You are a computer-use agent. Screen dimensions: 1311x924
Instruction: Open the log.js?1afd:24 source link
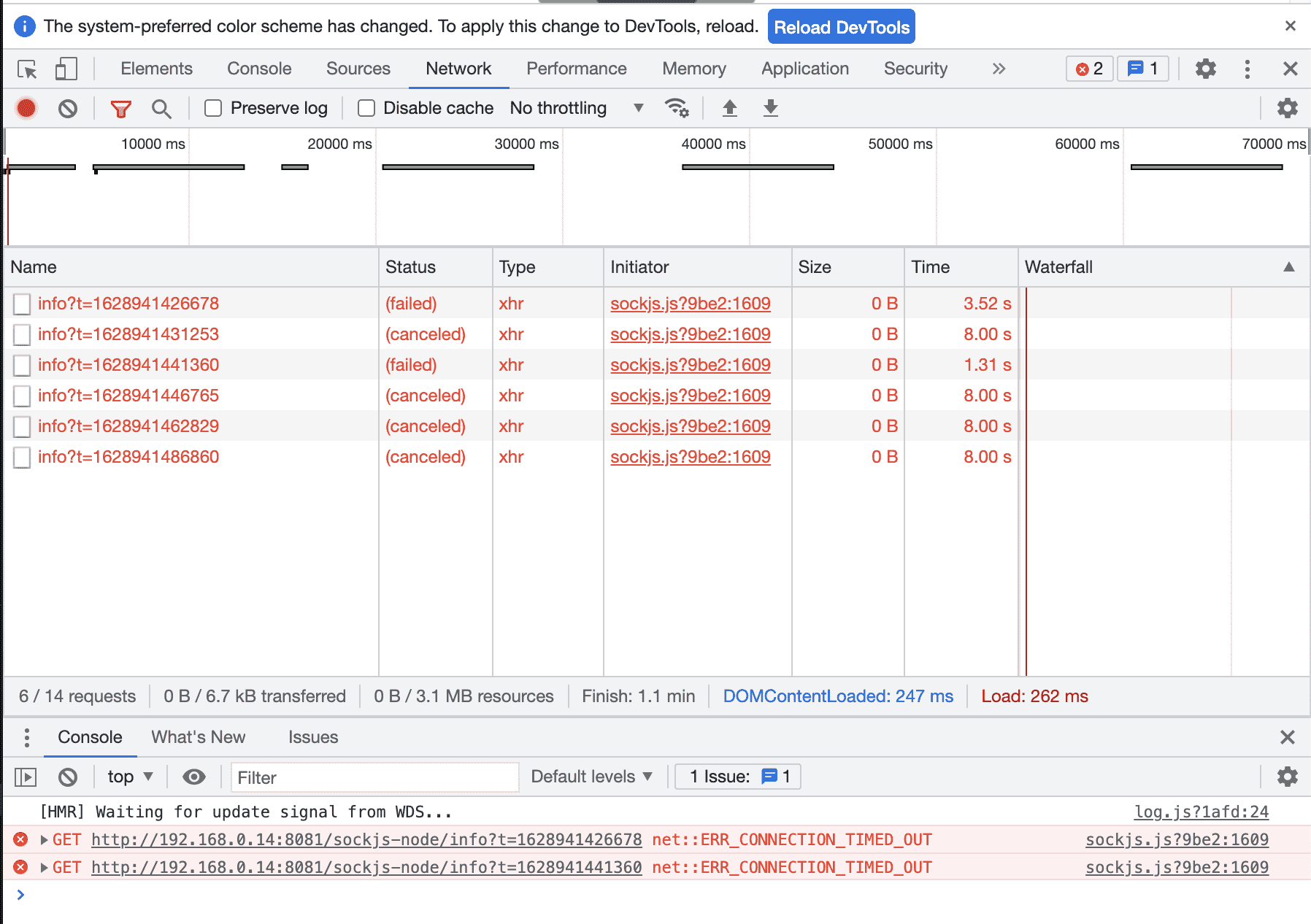click(x=1201, y=812)
